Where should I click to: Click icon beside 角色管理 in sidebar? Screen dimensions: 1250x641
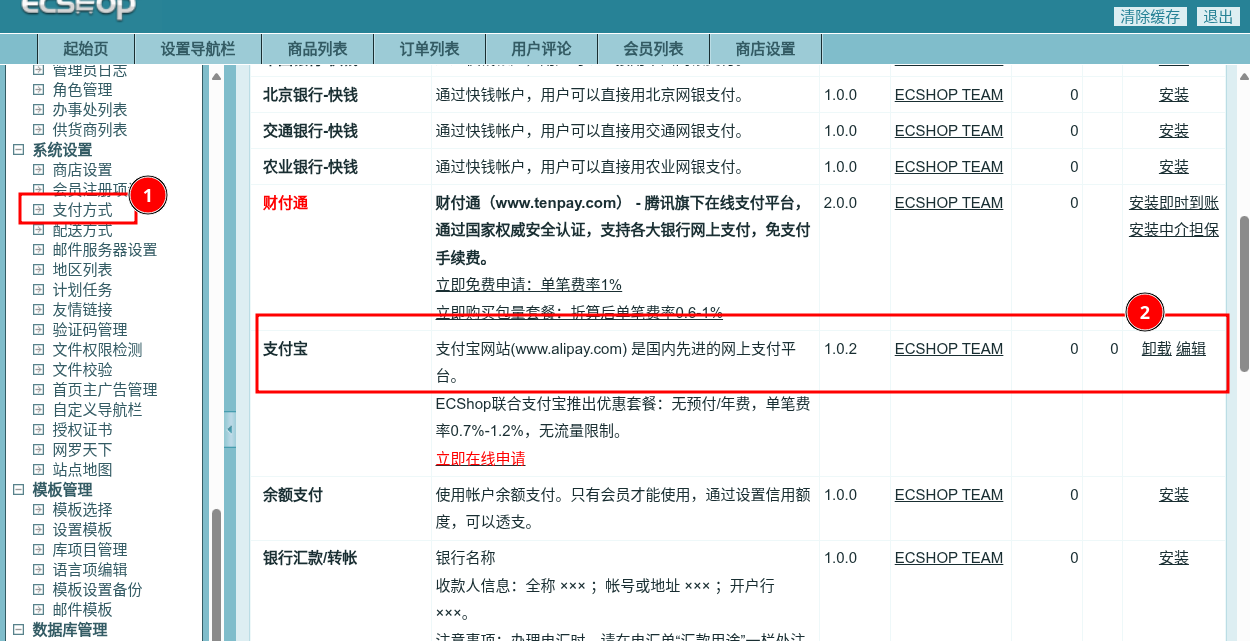tap(39, 90)
